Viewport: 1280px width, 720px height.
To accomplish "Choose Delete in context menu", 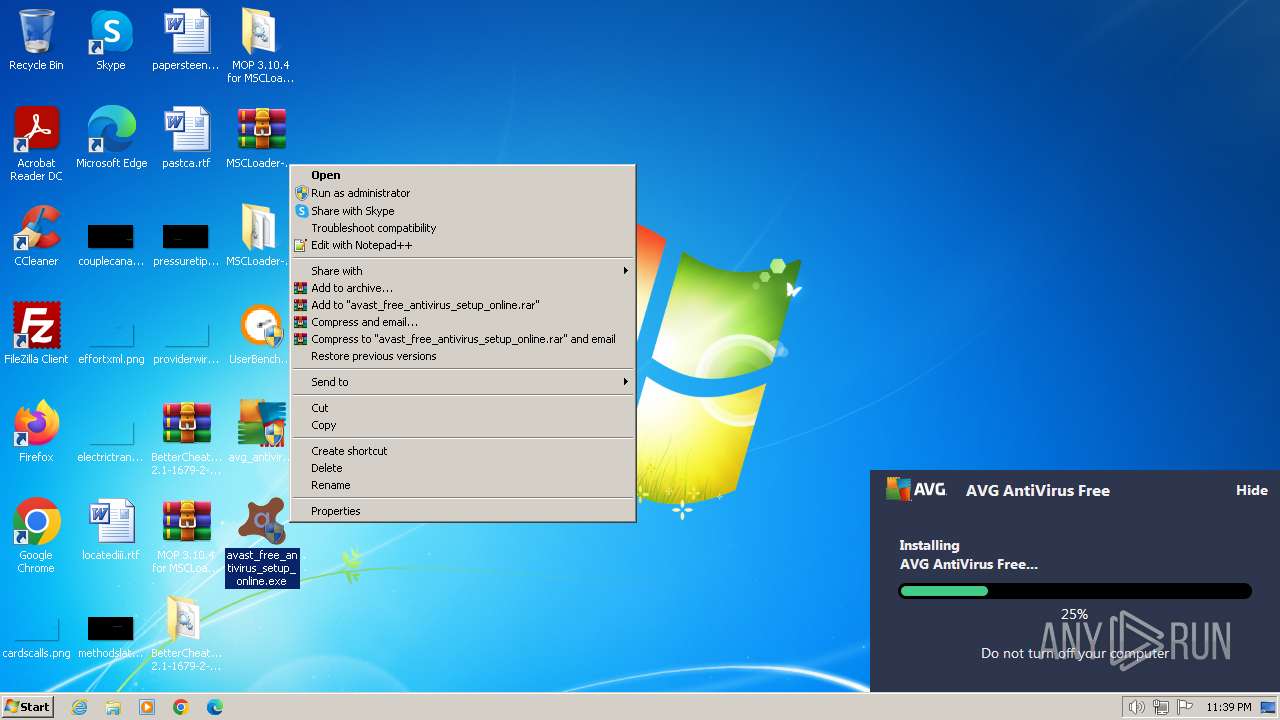I will (x=463, y=468).
